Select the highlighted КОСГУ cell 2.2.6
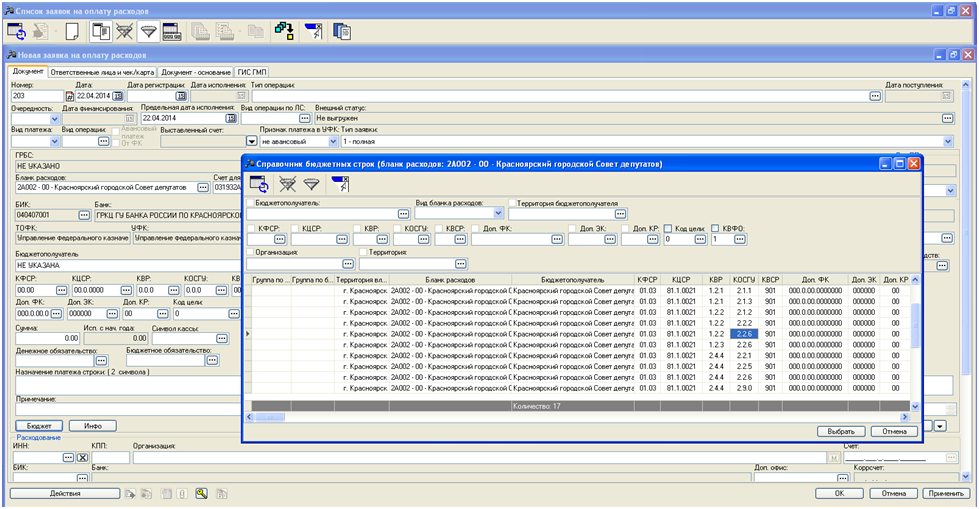The height and width of the screenshot is (509, 979). 744,334
